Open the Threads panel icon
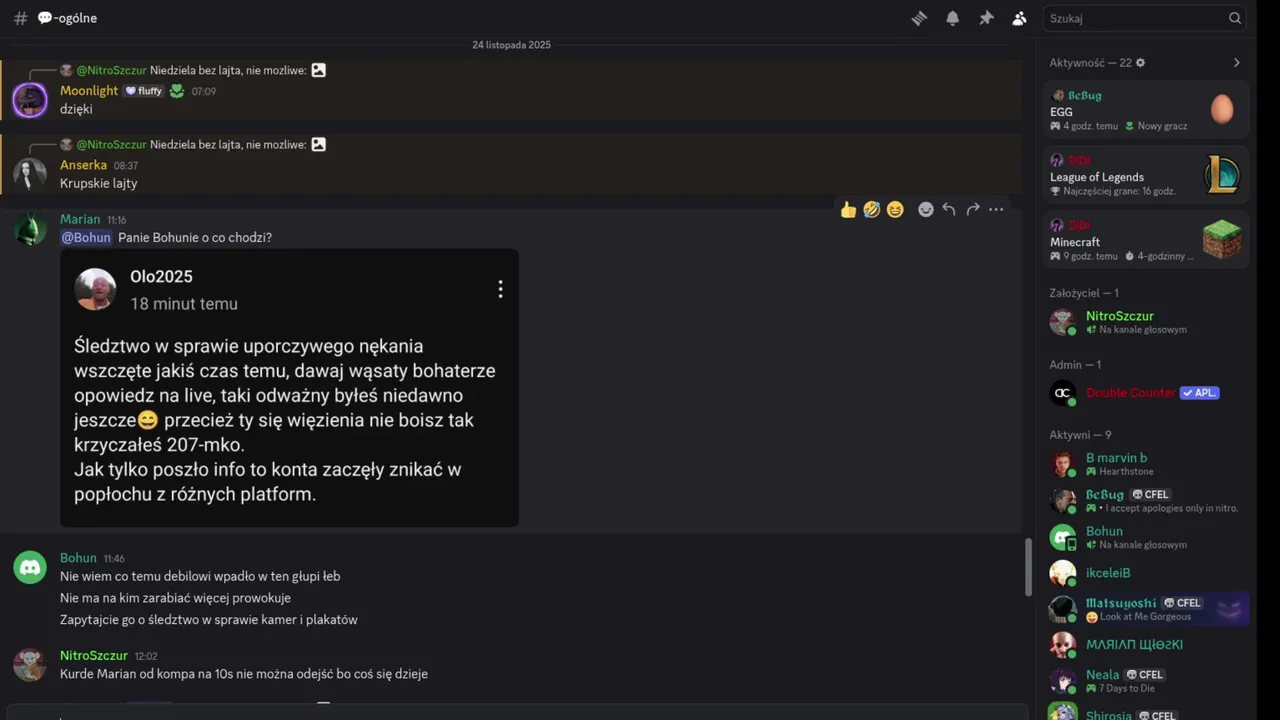The width and height of the screenshot is (1280, 720). coord(919,18)
